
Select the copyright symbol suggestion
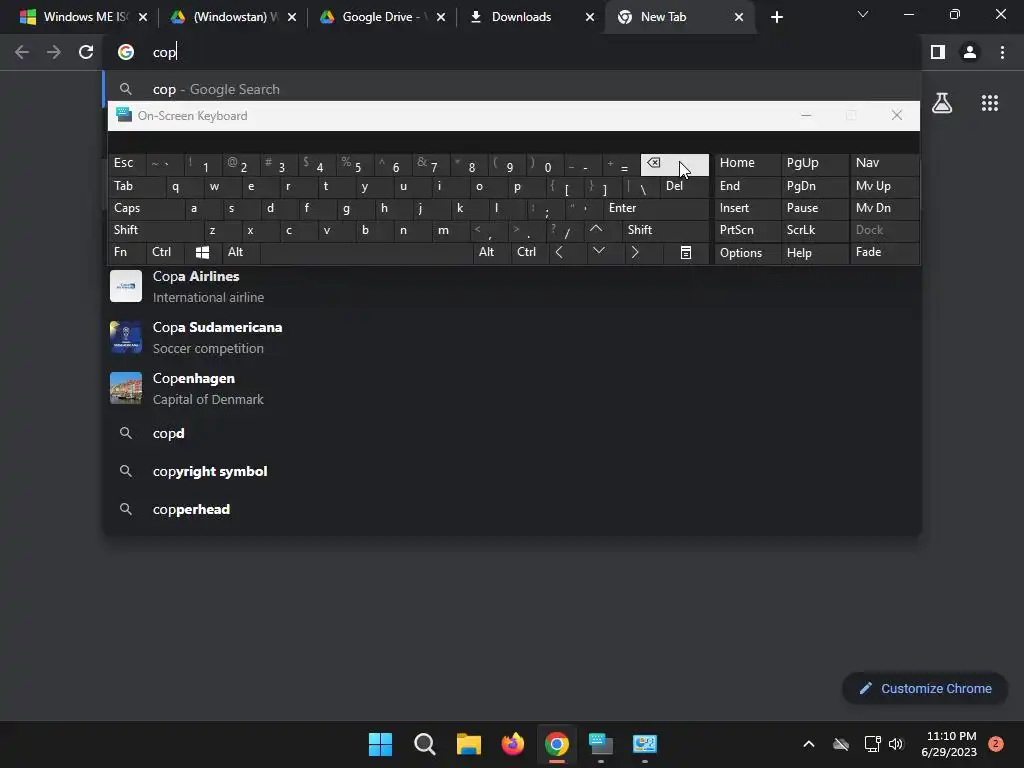(513, 472)
